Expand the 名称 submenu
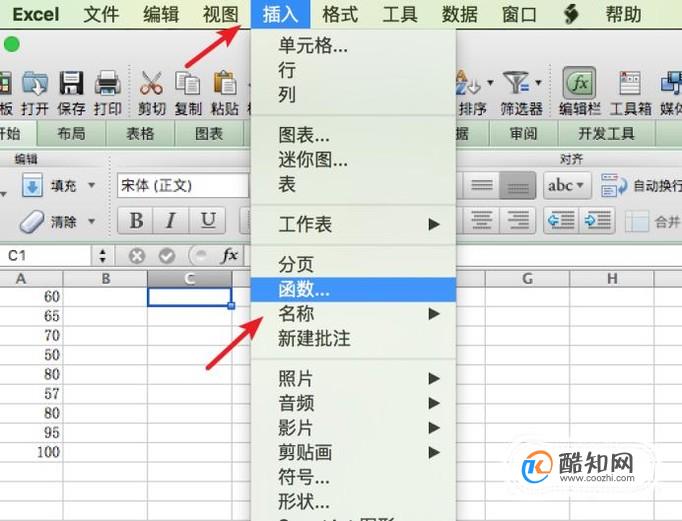 pyautogui.click(x=353, y=314)
